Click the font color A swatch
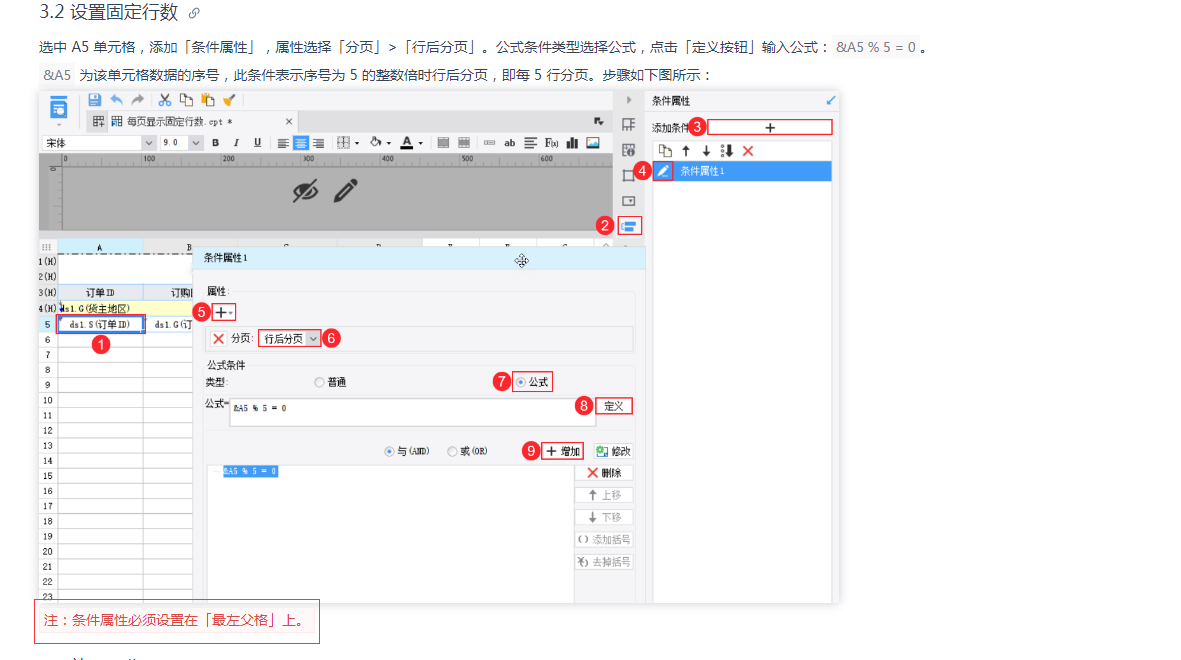The width and height of the screenshot is (1181, 660). (407, 142)
